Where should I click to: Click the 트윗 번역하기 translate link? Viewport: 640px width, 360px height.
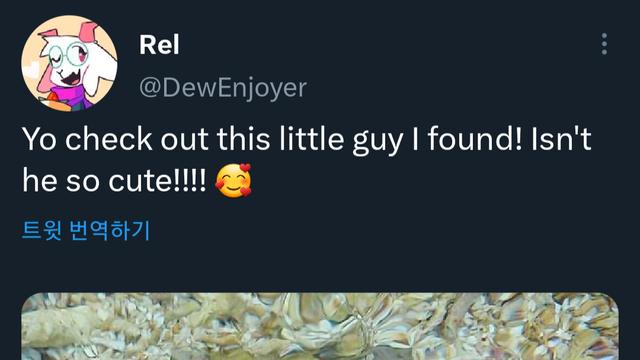pyautogui.click(x=86, y=230)
